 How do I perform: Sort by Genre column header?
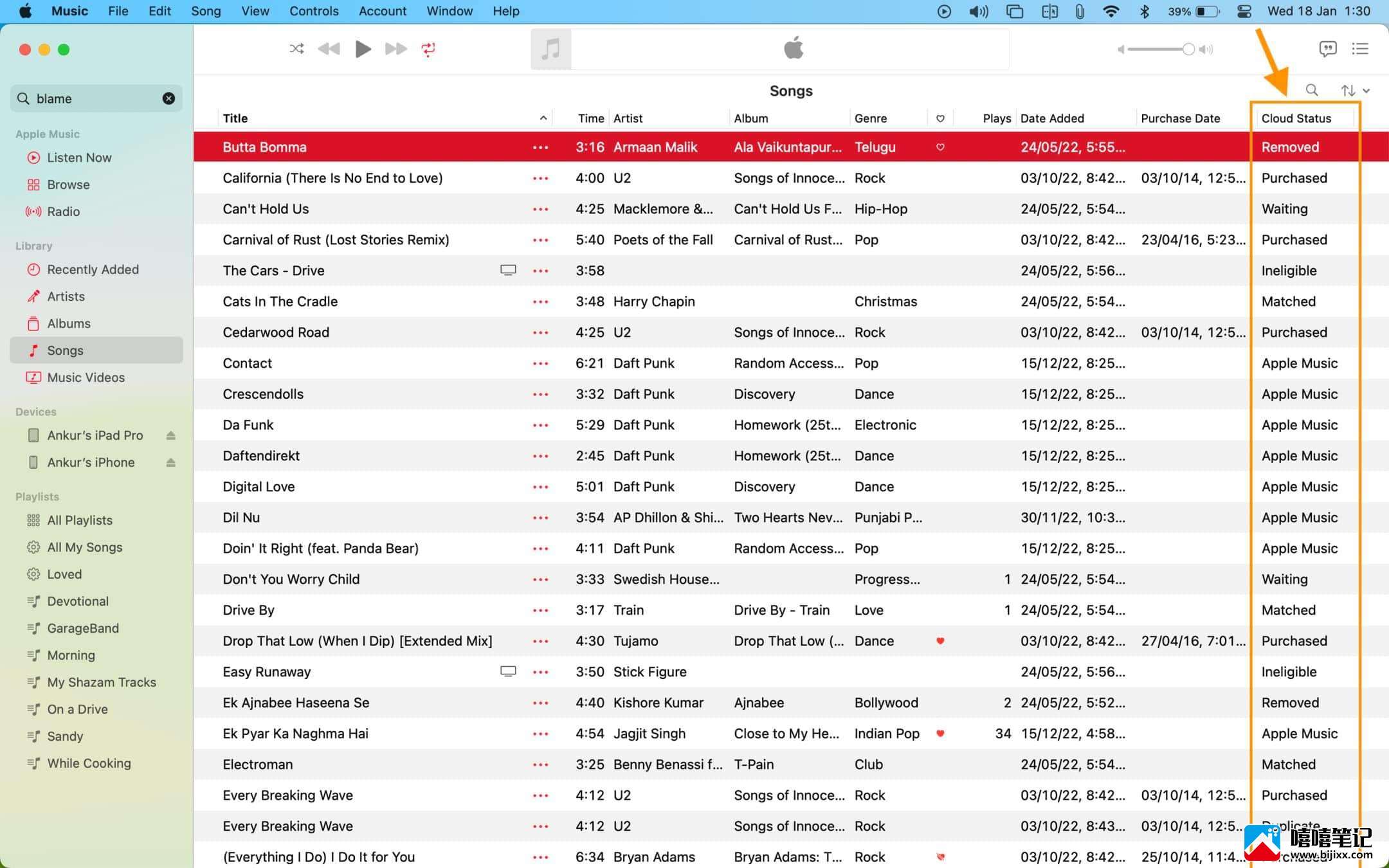pos(889,118)
